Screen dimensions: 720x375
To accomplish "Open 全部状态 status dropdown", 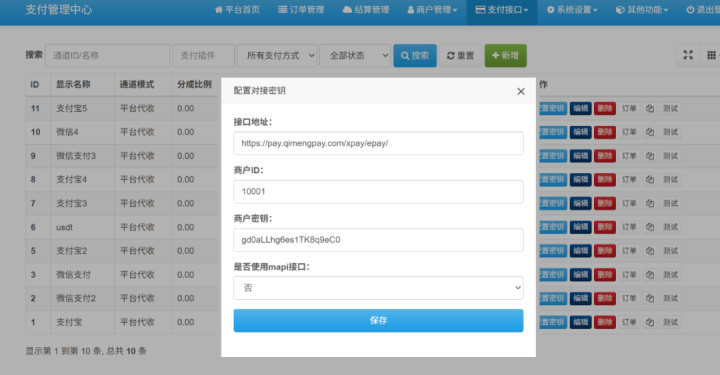I will point(355,56).
